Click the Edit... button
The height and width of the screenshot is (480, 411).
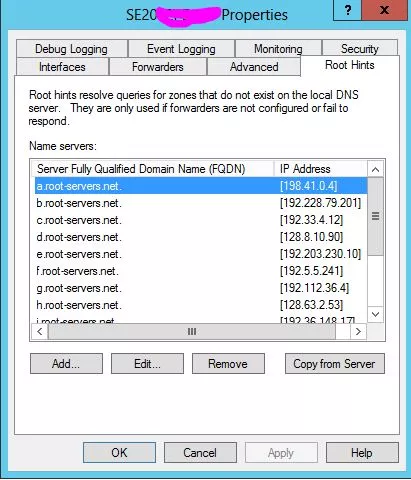[147, 364]
